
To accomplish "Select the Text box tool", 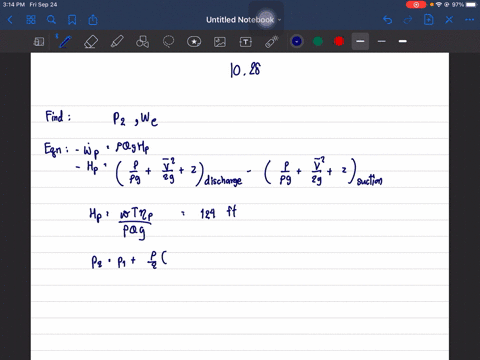I will click(x=246, y=42).
